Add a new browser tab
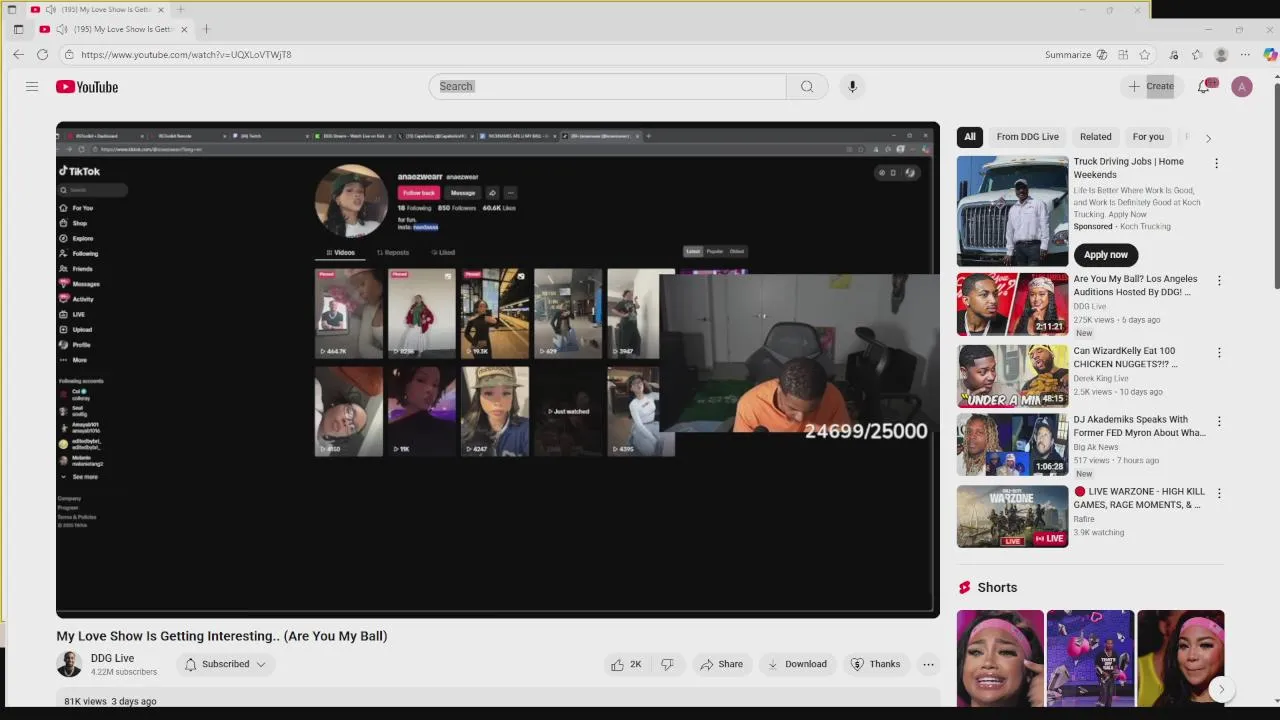1280x720 pixels. 206,29
